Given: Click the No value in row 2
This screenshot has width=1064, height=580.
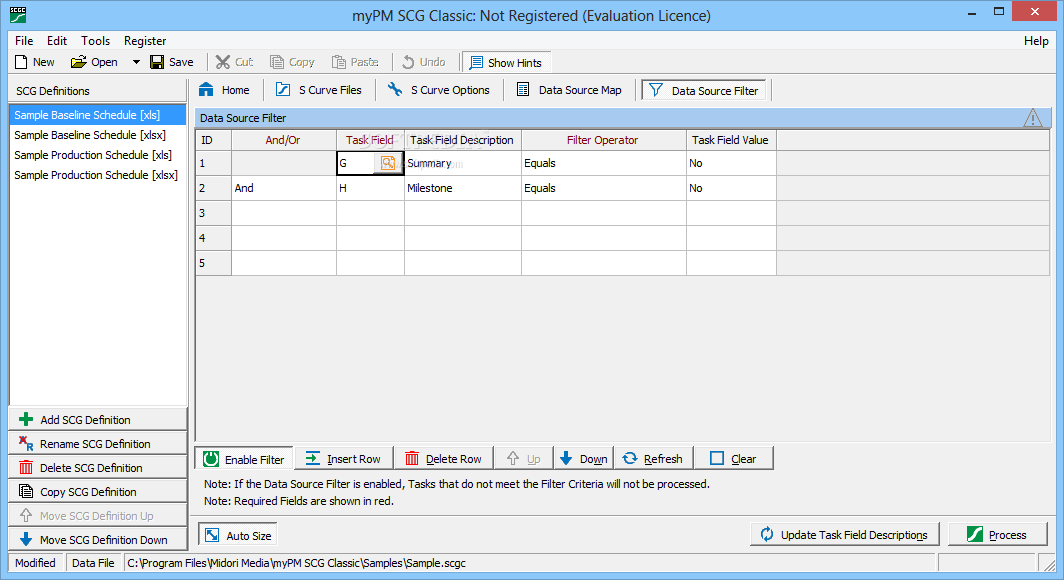Looking at the screenshot, I should [731, 188].
